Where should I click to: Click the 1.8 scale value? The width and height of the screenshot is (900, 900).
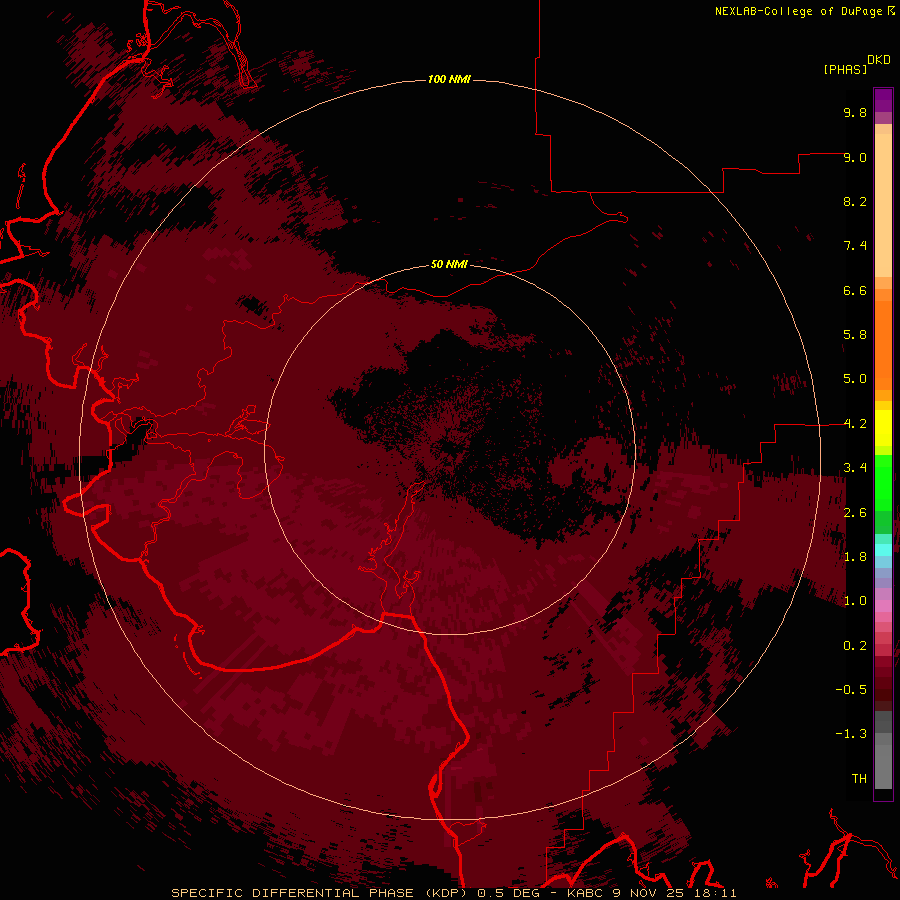(x=855, y=557)
